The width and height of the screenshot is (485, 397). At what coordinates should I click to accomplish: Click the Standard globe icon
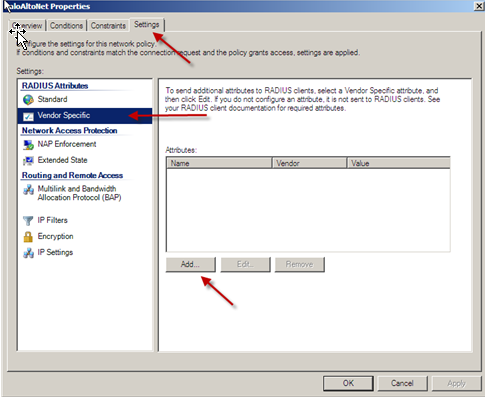coord(28,99)
